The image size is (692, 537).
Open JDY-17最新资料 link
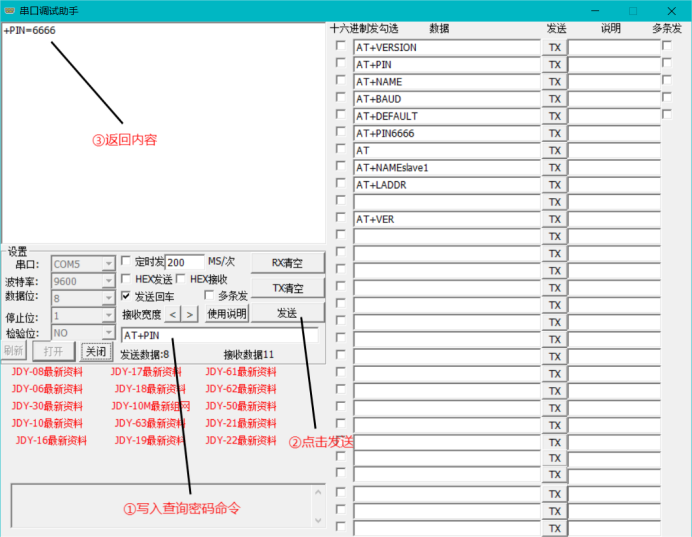[x=146, y=372]
